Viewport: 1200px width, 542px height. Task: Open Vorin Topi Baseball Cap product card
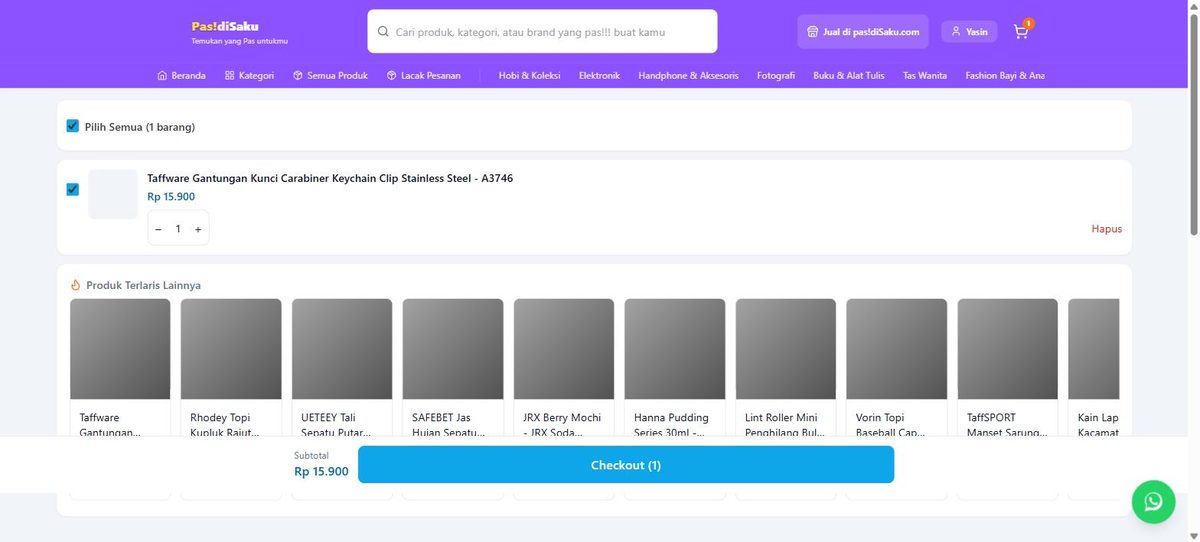coord(897,398)
